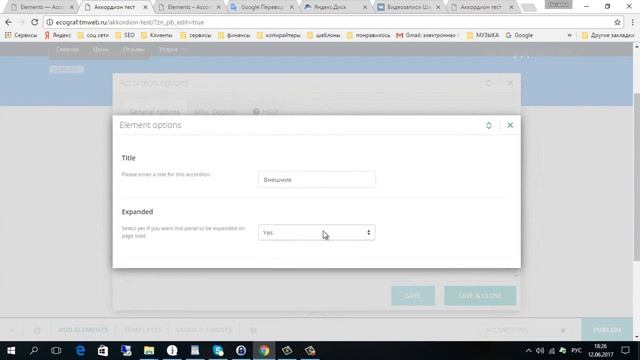Toggle the Element options expand/collapse arrows
Screen dimensions: 640x360
coord(489,125)
